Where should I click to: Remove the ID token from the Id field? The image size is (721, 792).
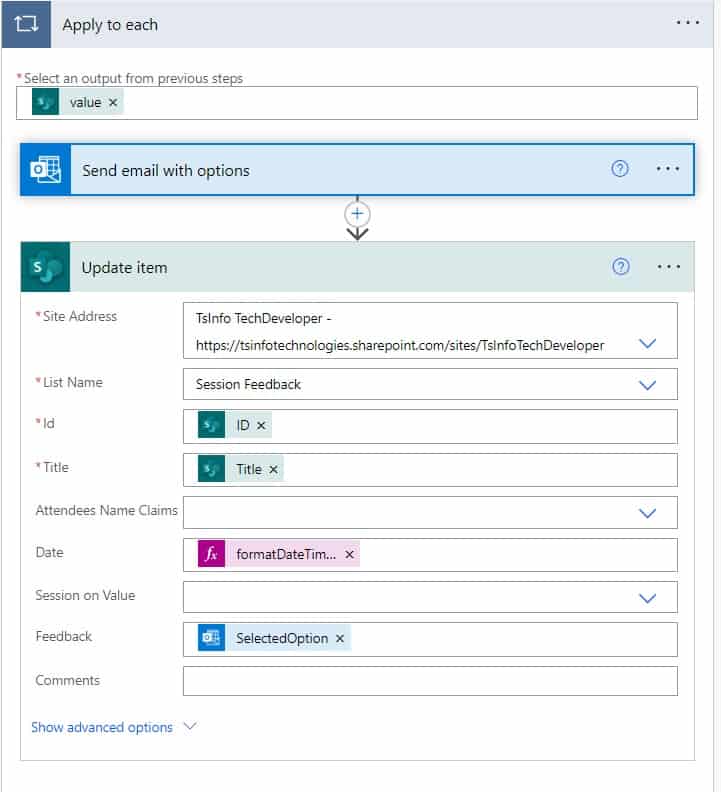[x=261, y=426]
